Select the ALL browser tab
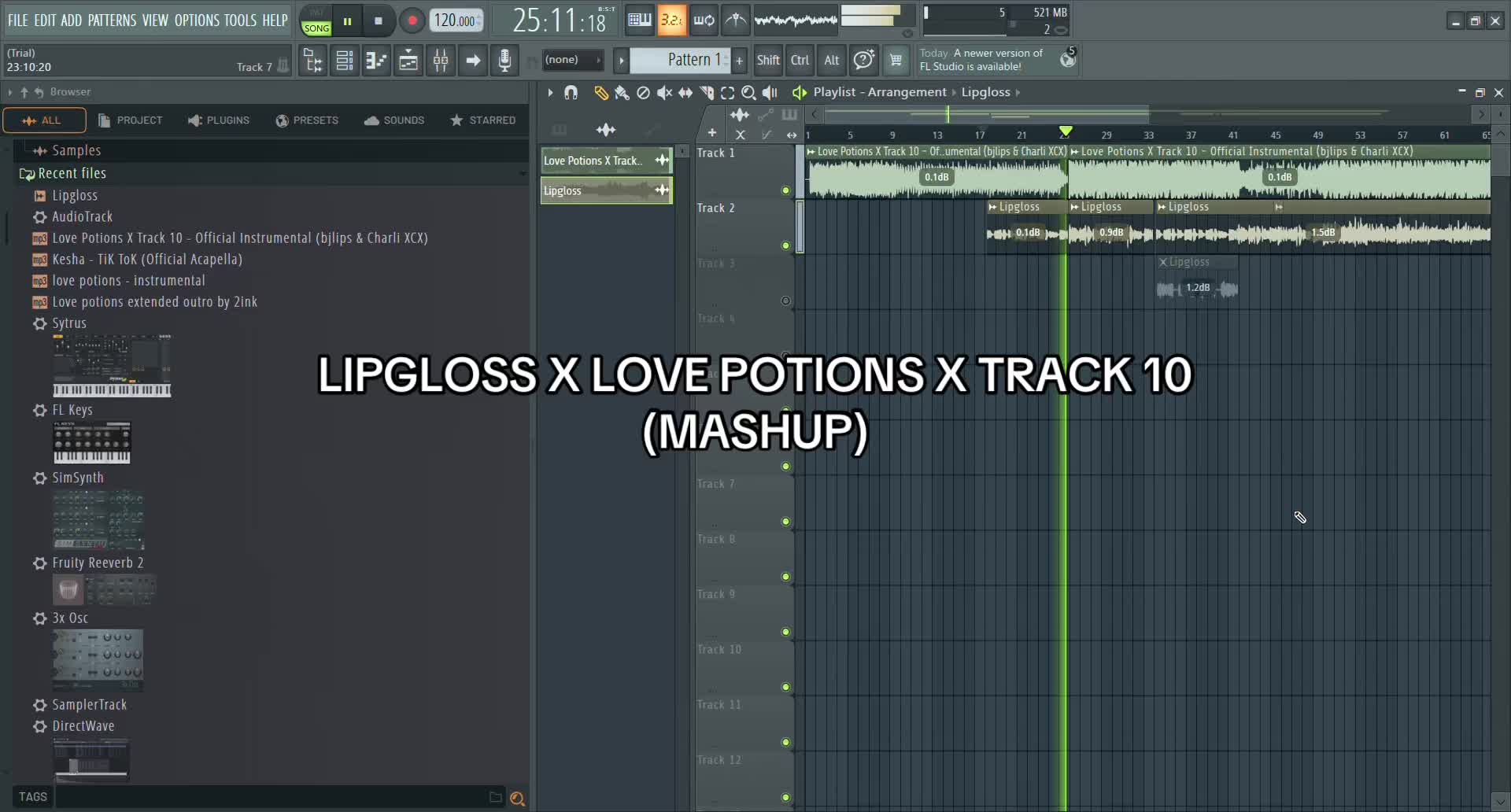Screen dimensions: 1511x812 coord(44,120)
